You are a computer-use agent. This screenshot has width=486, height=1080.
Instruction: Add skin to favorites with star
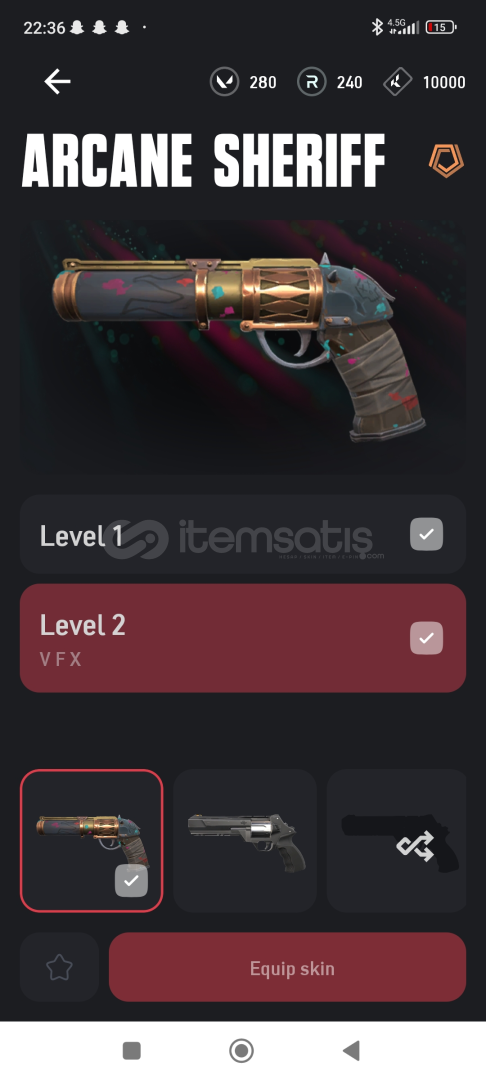(59, 967)
